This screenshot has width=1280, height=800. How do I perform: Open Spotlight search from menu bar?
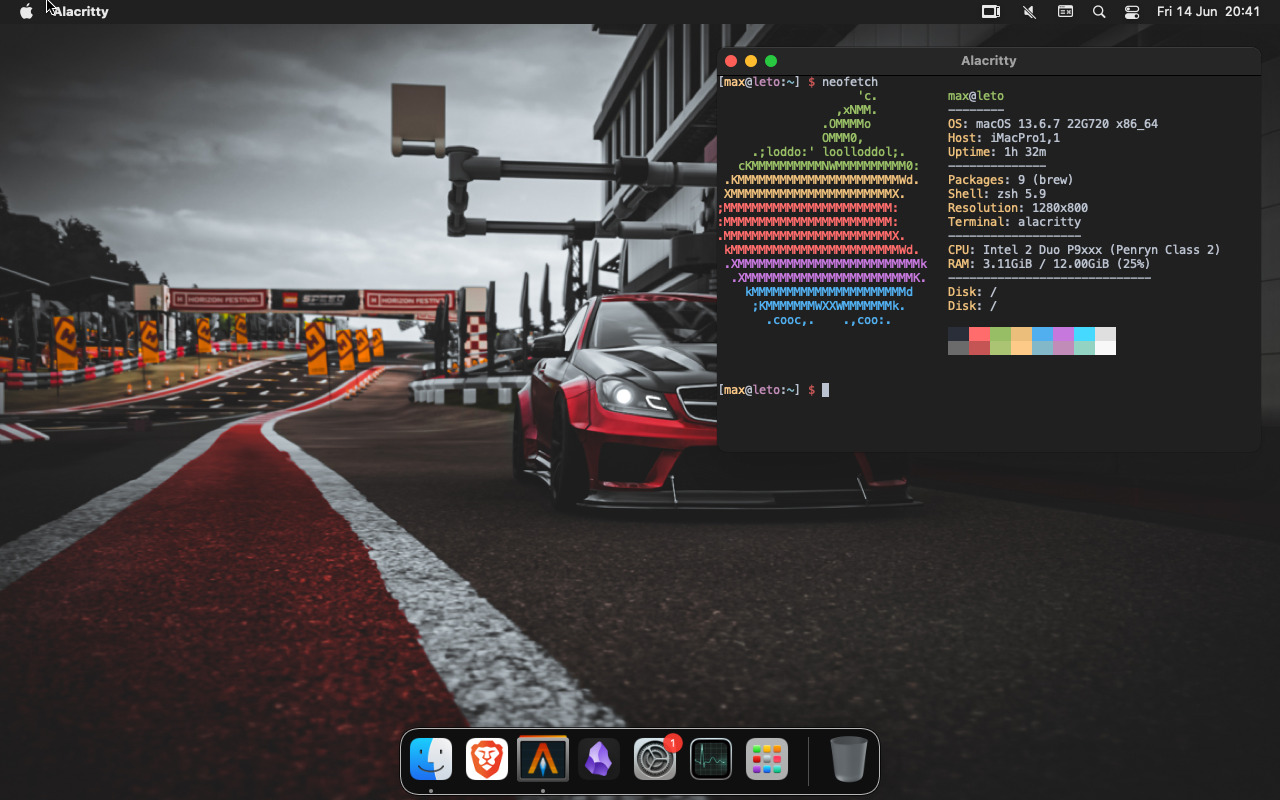pyautogui.click(x=1099, y=11)
